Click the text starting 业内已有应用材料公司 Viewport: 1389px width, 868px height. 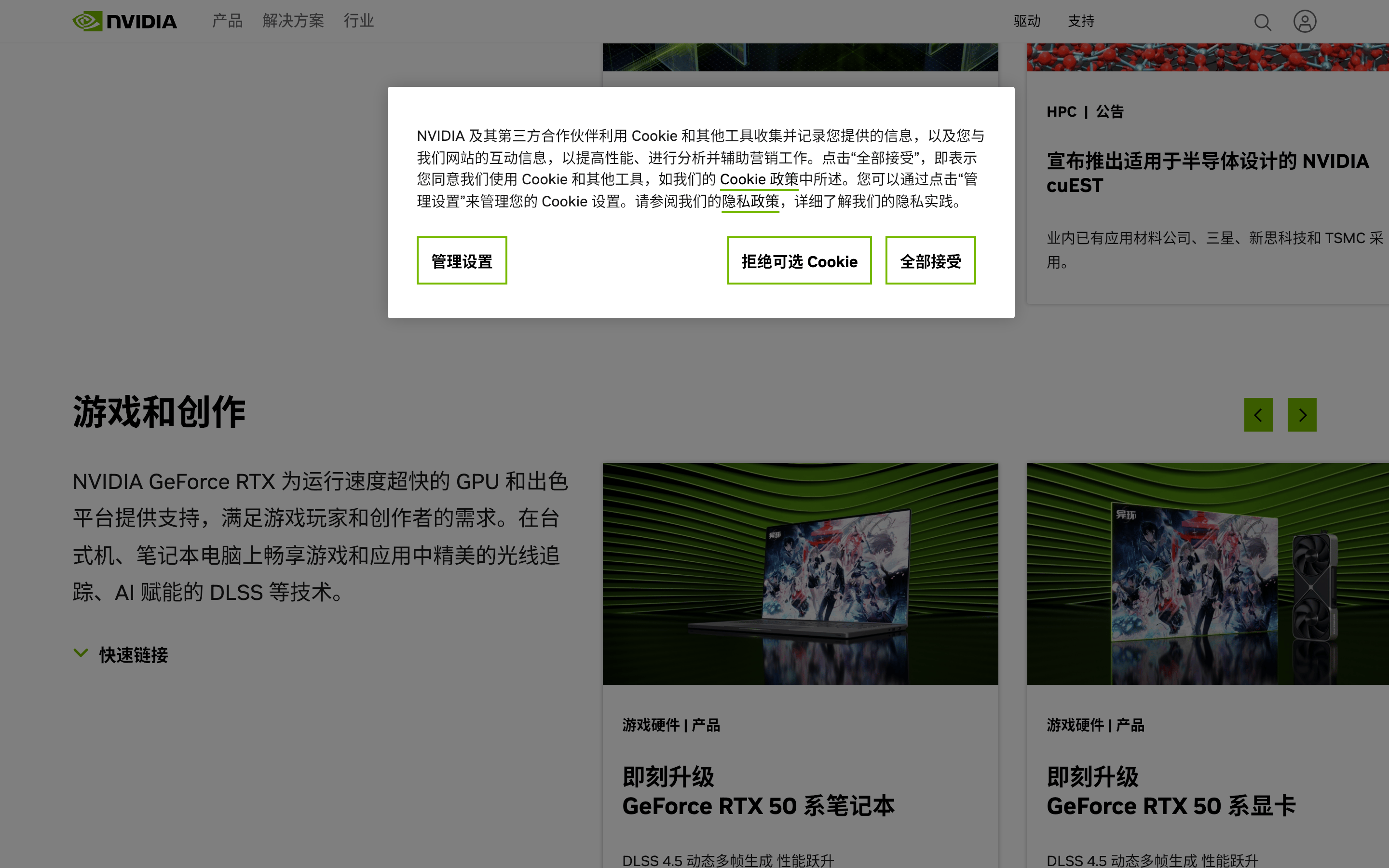(x=1214, y=250)
